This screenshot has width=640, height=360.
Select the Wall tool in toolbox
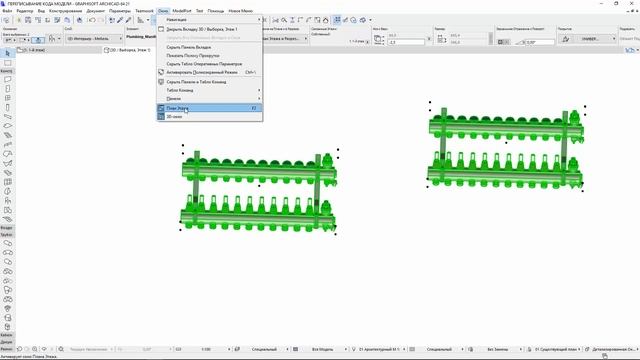(7, 79)
